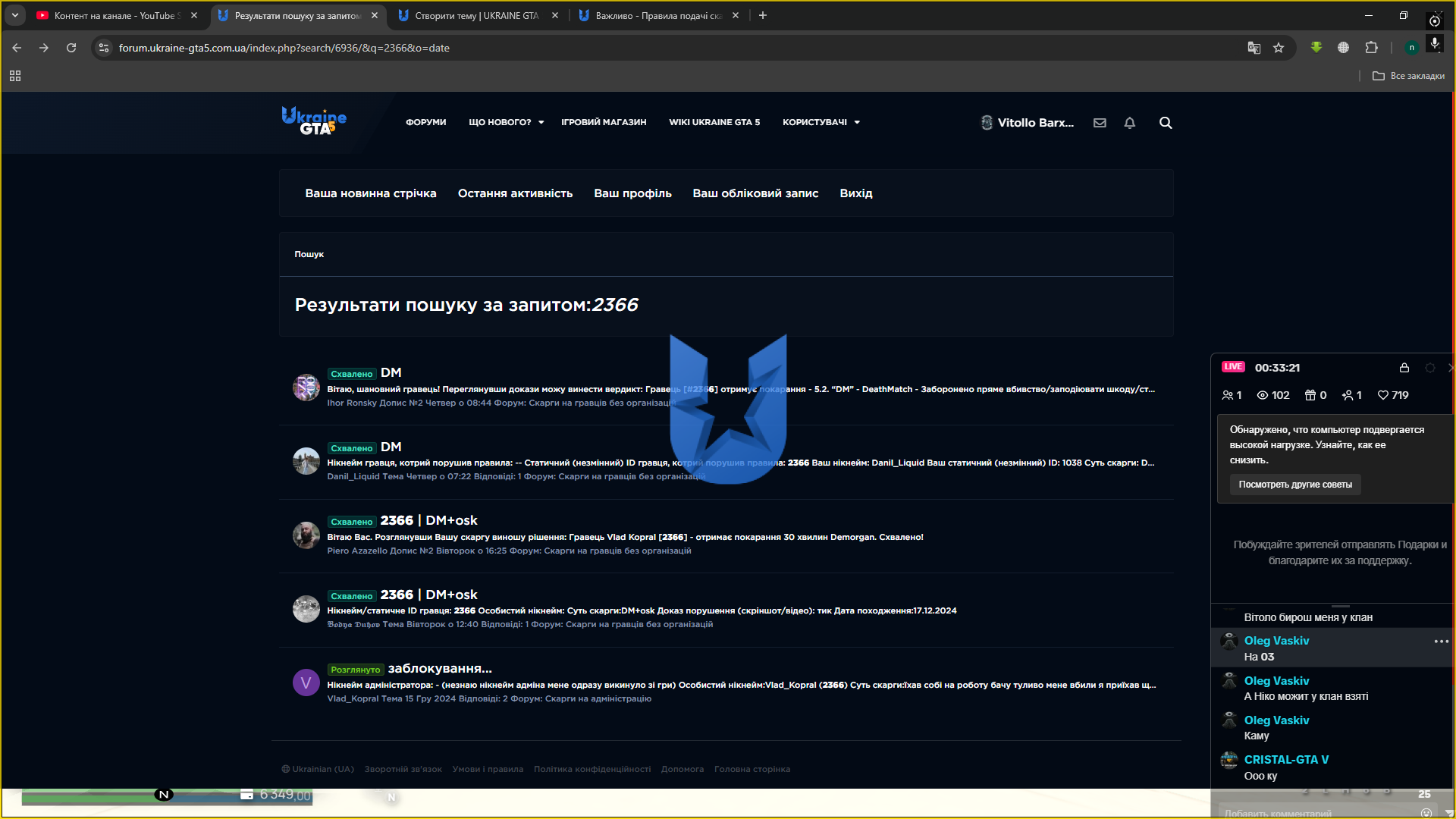
Task: Click the Google Translate icon in address bar
Action: pos(1254,48)
